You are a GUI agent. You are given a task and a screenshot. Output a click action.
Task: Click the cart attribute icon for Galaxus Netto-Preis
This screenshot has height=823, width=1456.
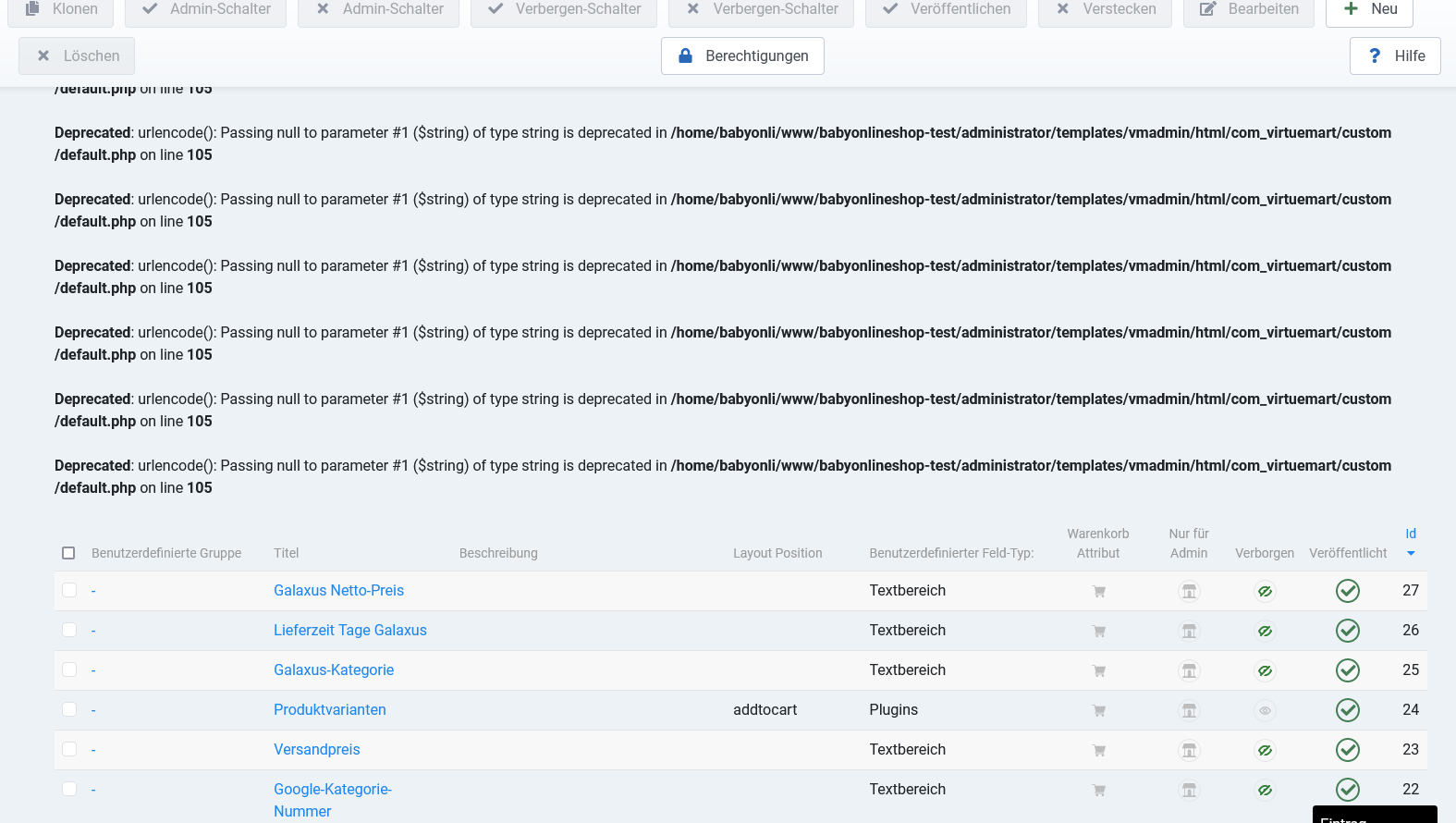pyautogui.click(x=1098, y=591)
